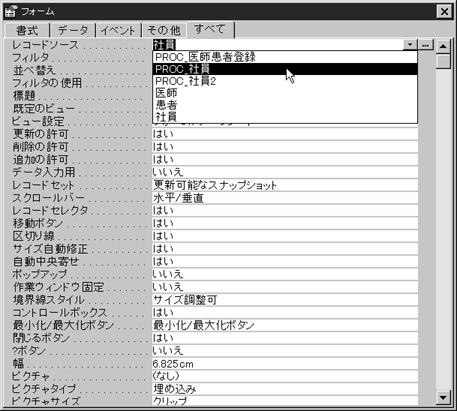Expand the レコードソース dropdown arrow
The width and height of the screenshot is (457, 411).
tap(410, 45)
